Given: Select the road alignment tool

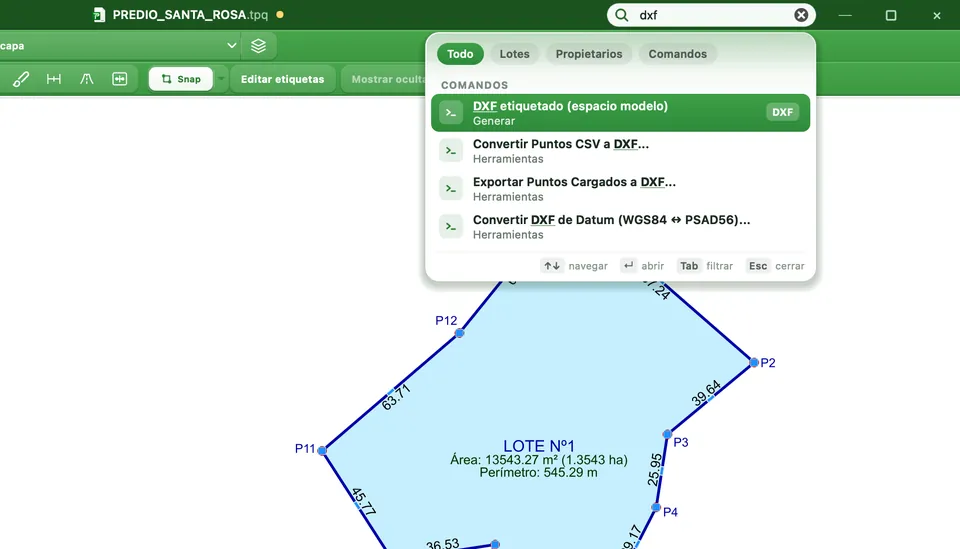Looking at the screenshot, I should click(86, 79).
